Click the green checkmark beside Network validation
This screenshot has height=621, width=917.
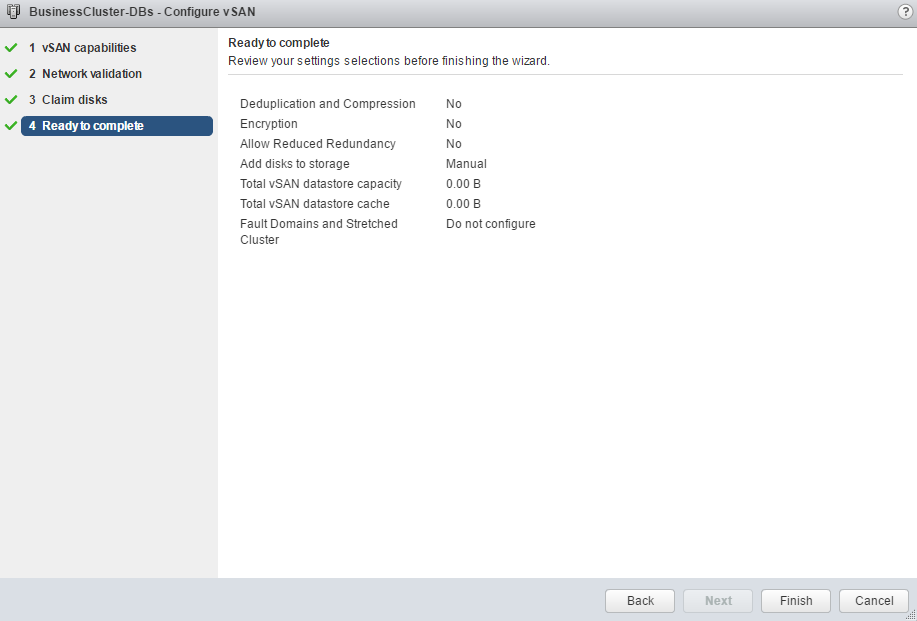coord(11,74)
